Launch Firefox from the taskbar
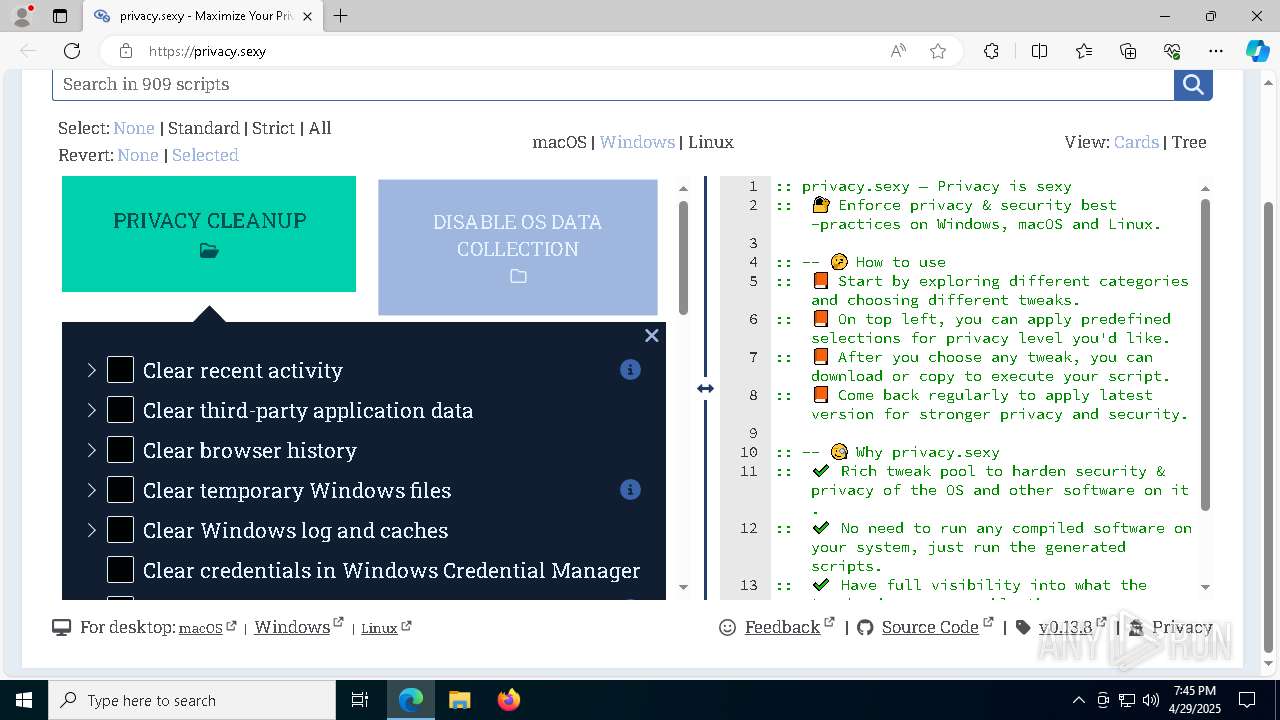Image resolution: width=1280 pixels, height=720 pixels. coord(508,700)
